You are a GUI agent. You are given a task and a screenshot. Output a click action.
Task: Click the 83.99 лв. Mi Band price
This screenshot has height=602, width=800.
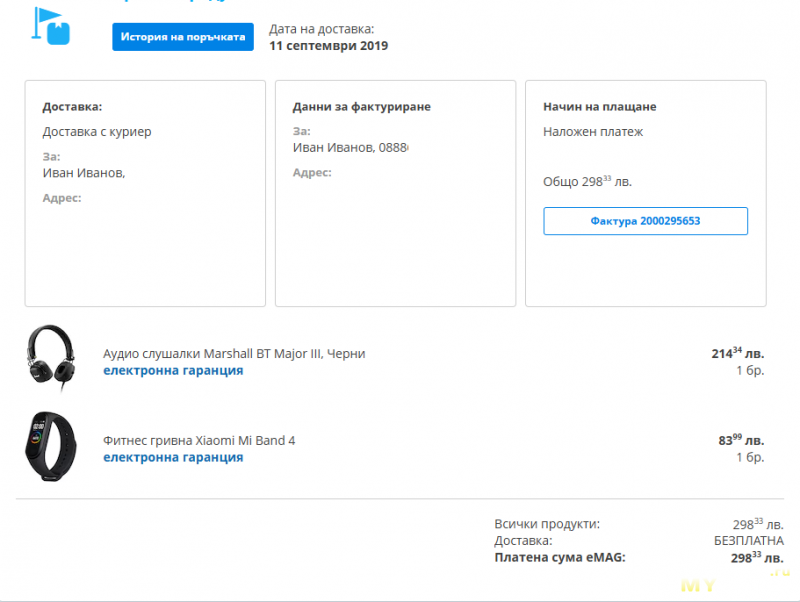click(x=741, y=440)
